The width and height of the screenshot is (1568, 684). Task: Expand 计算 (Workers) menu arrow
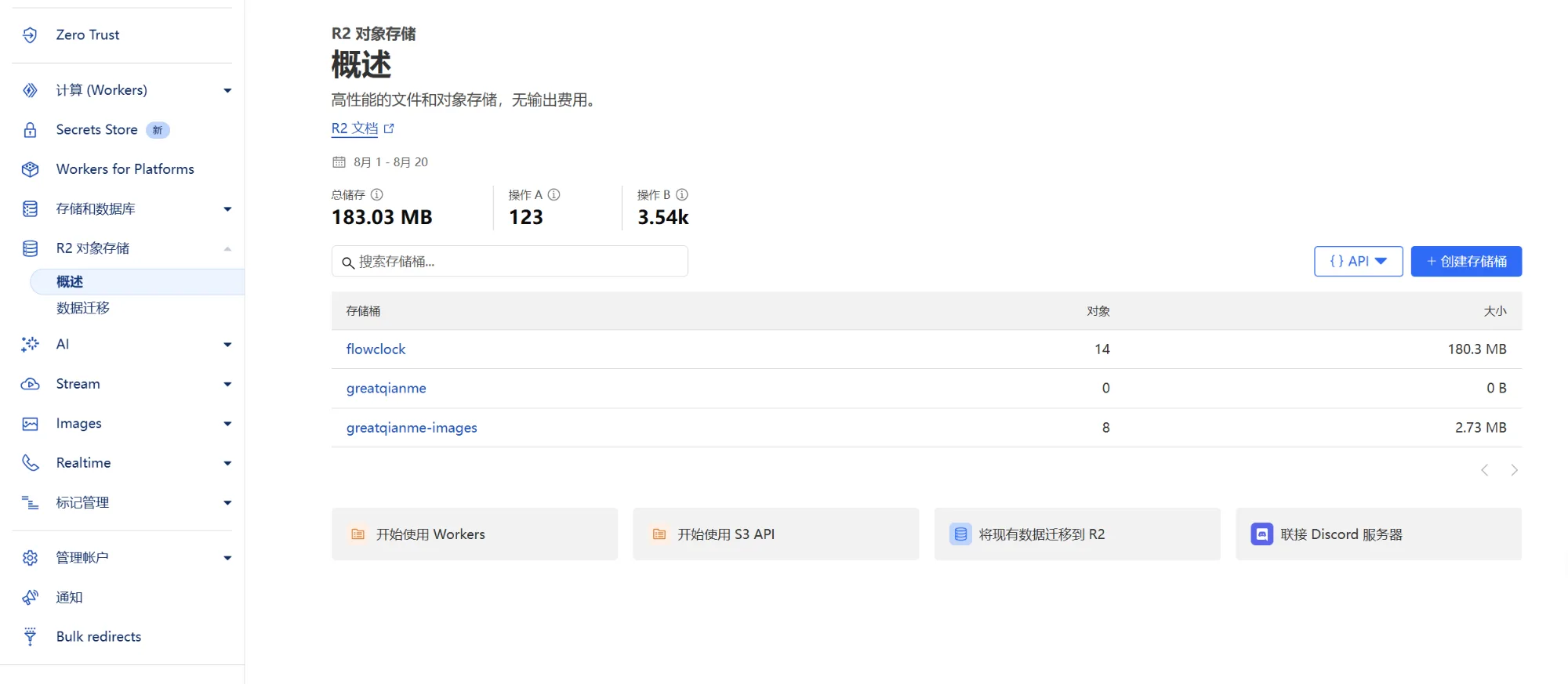(x=227, y=91)
